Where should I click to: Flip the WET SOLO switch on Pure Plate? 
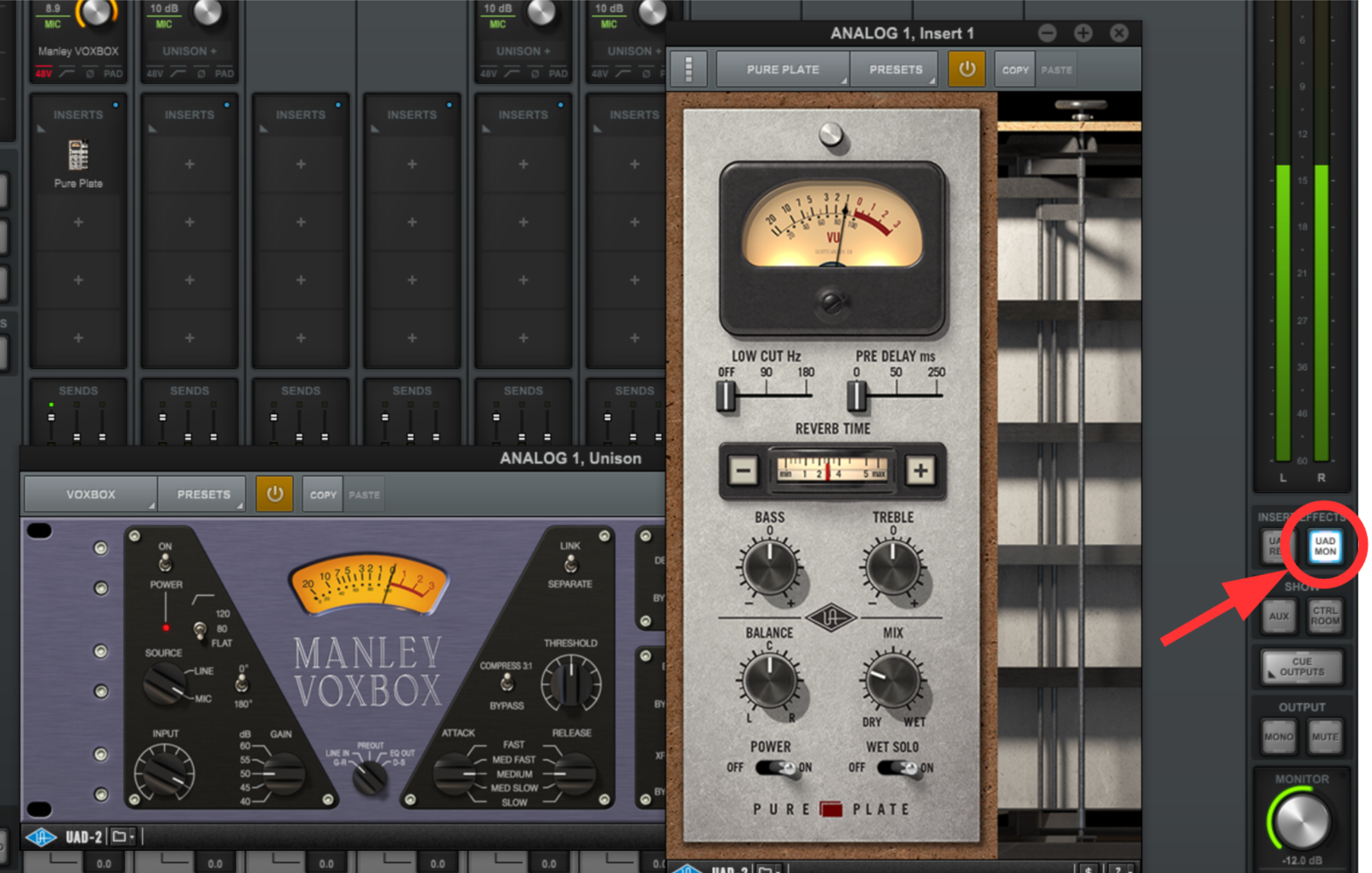[898, 767]
